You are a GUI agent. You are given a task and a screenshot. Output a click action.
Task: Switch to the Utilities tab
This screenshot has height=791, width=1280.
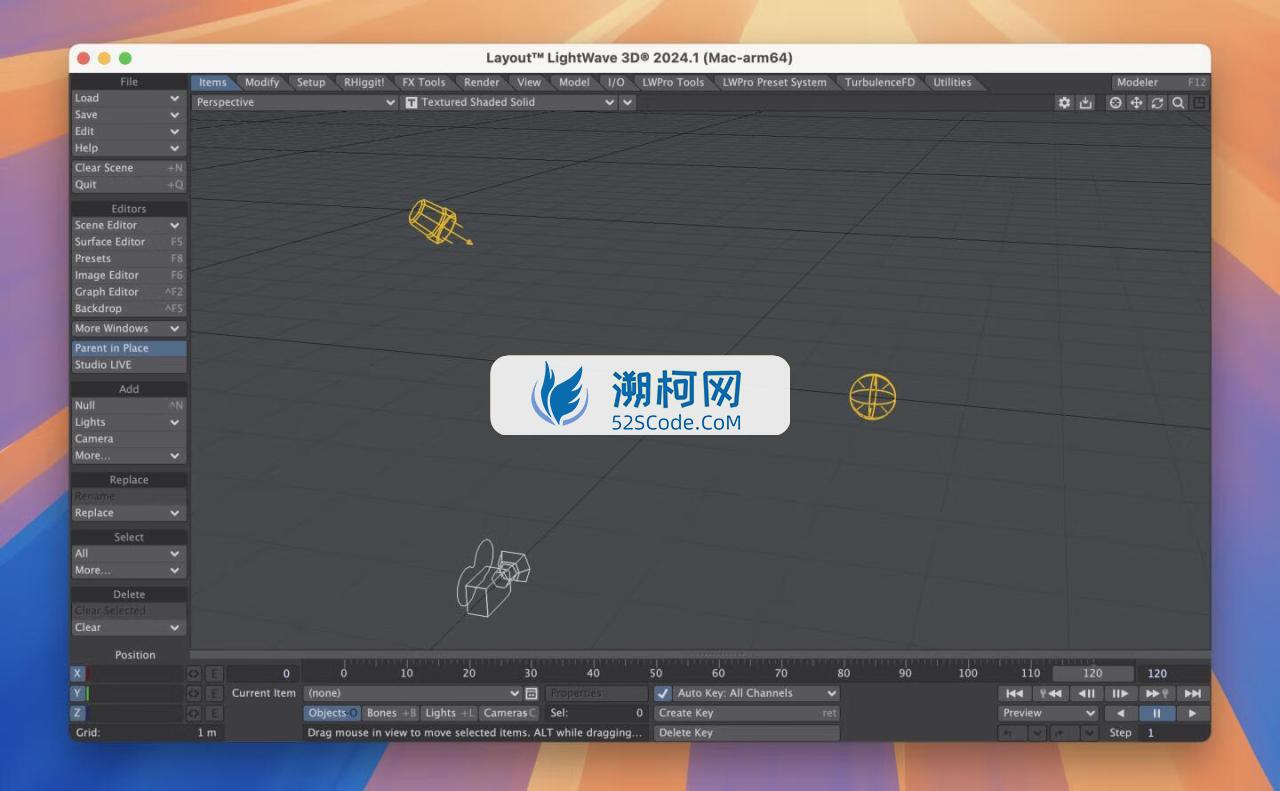tap(952, 82)
